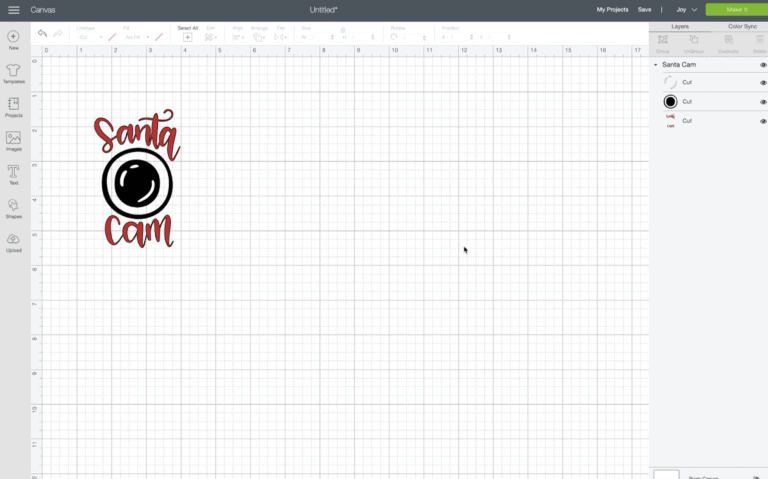This screenshot has width=768, height=479.
Task: Open My Projects link
Action: coord(612,9)
